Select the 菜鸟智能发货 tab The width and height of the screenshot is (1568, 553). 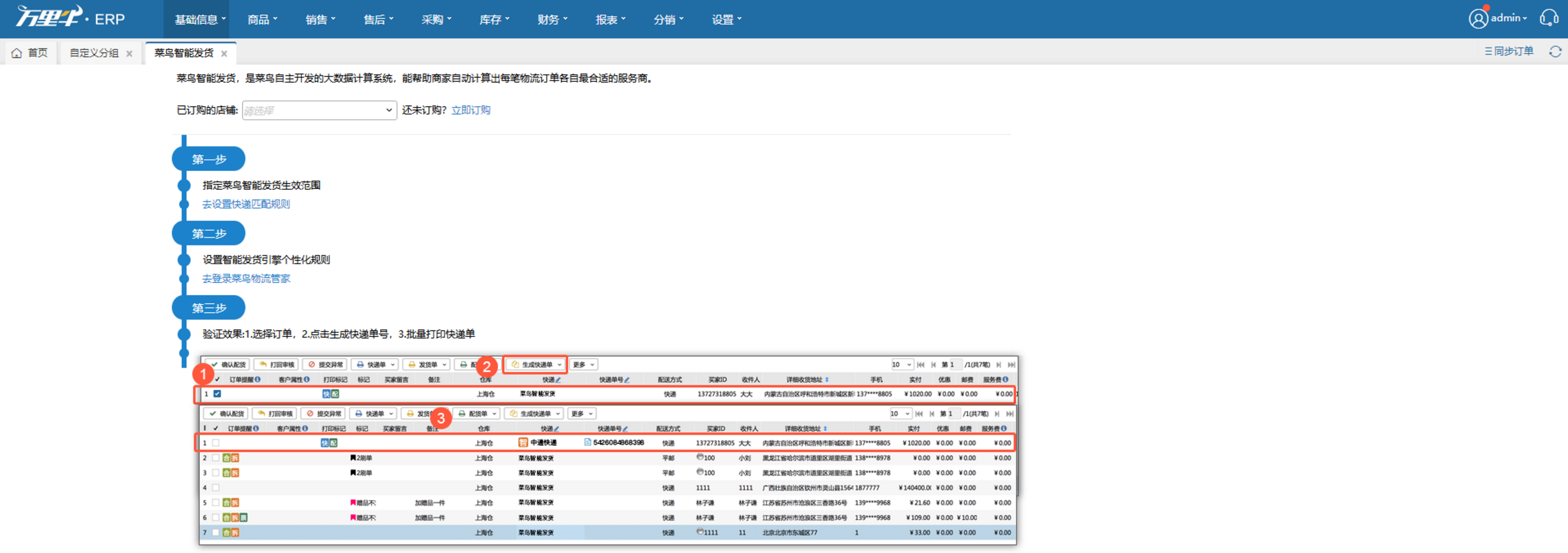click(x=190, y=53)
